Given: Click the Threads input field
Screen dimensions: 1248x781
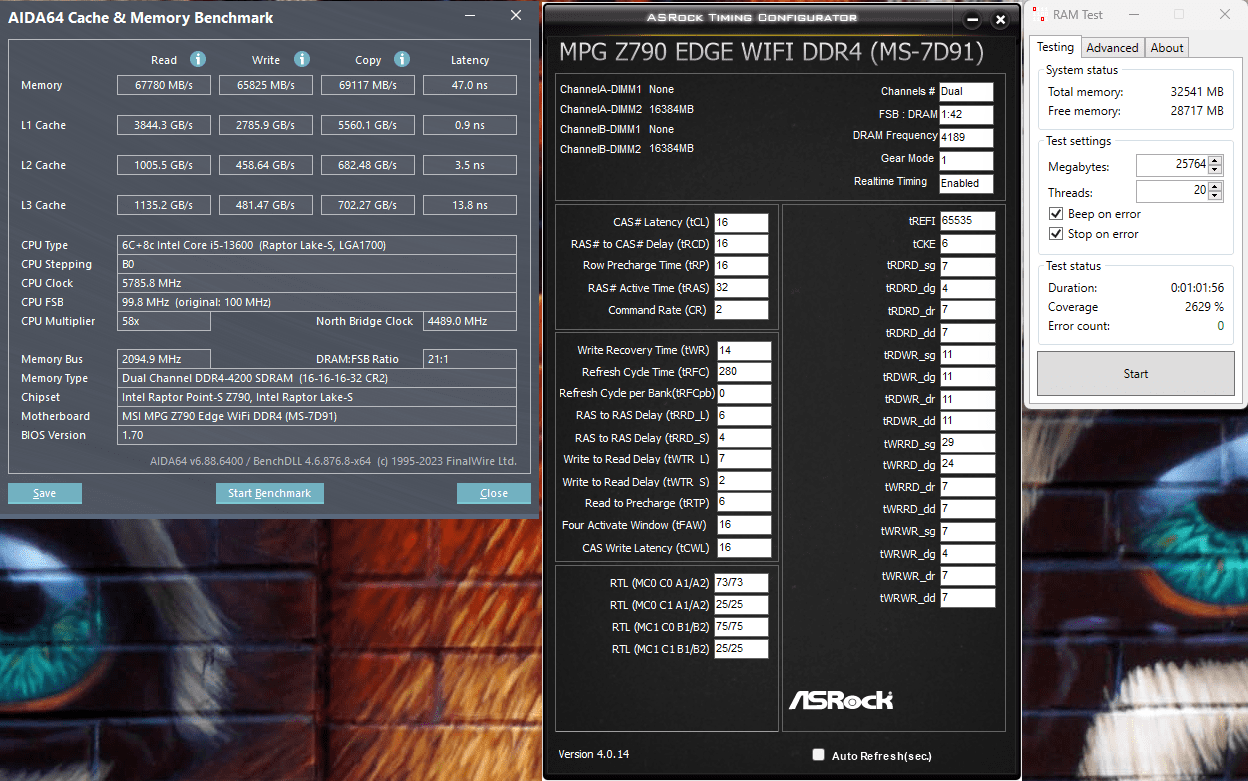Looking at the screenshot, I should click(1172, 191).
